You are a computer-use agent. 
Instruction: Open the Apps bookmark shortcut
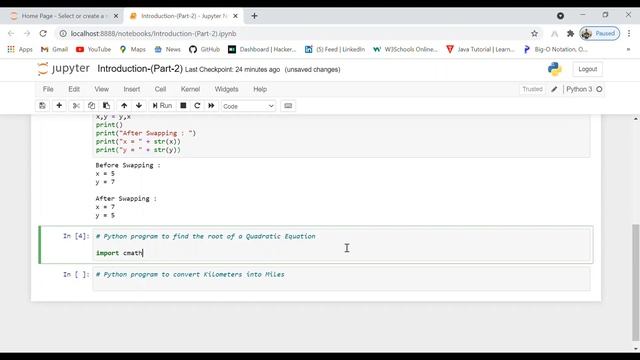tap(20, 49)
